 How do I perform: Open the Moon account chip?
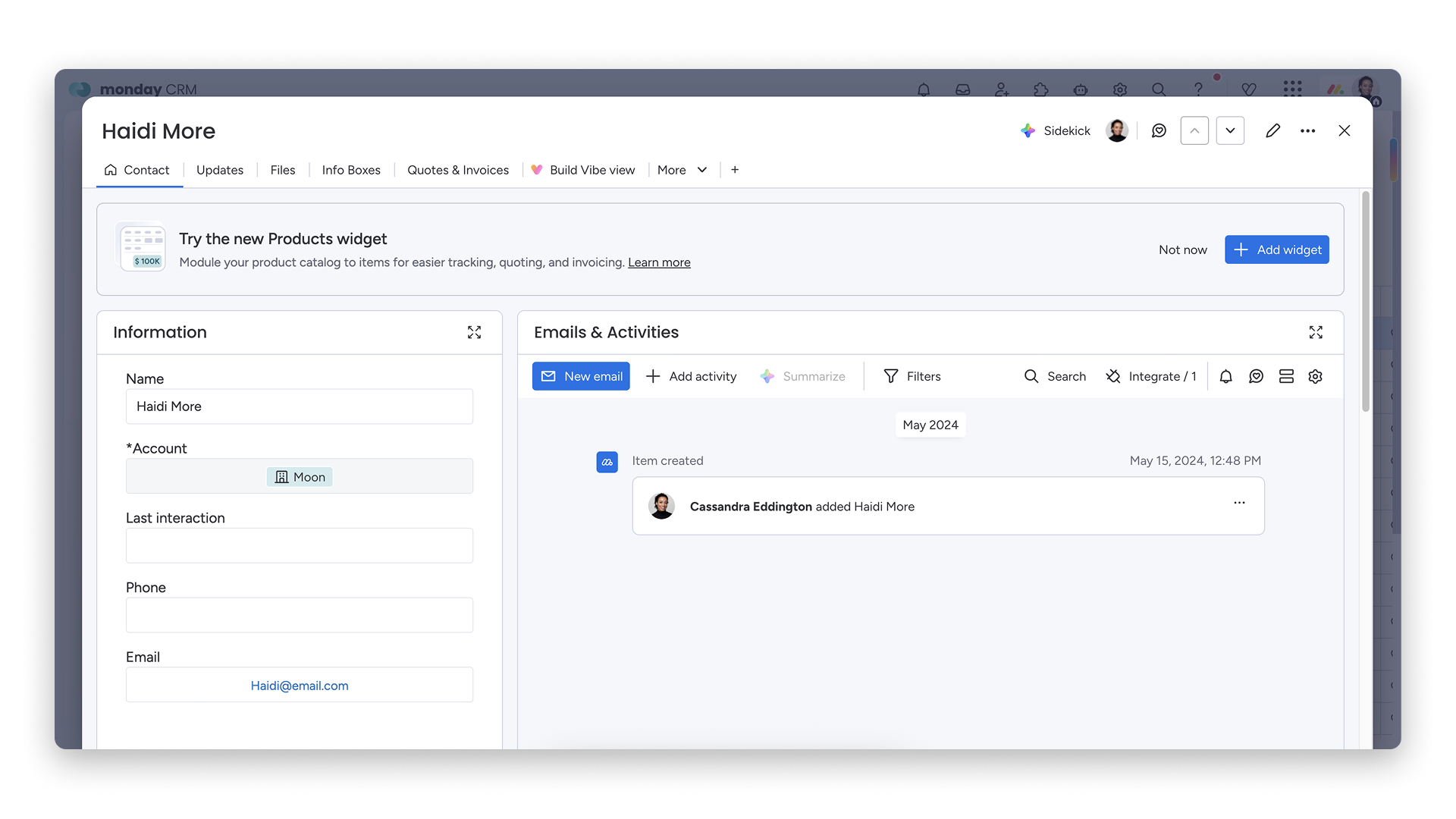tap(300, 477)
